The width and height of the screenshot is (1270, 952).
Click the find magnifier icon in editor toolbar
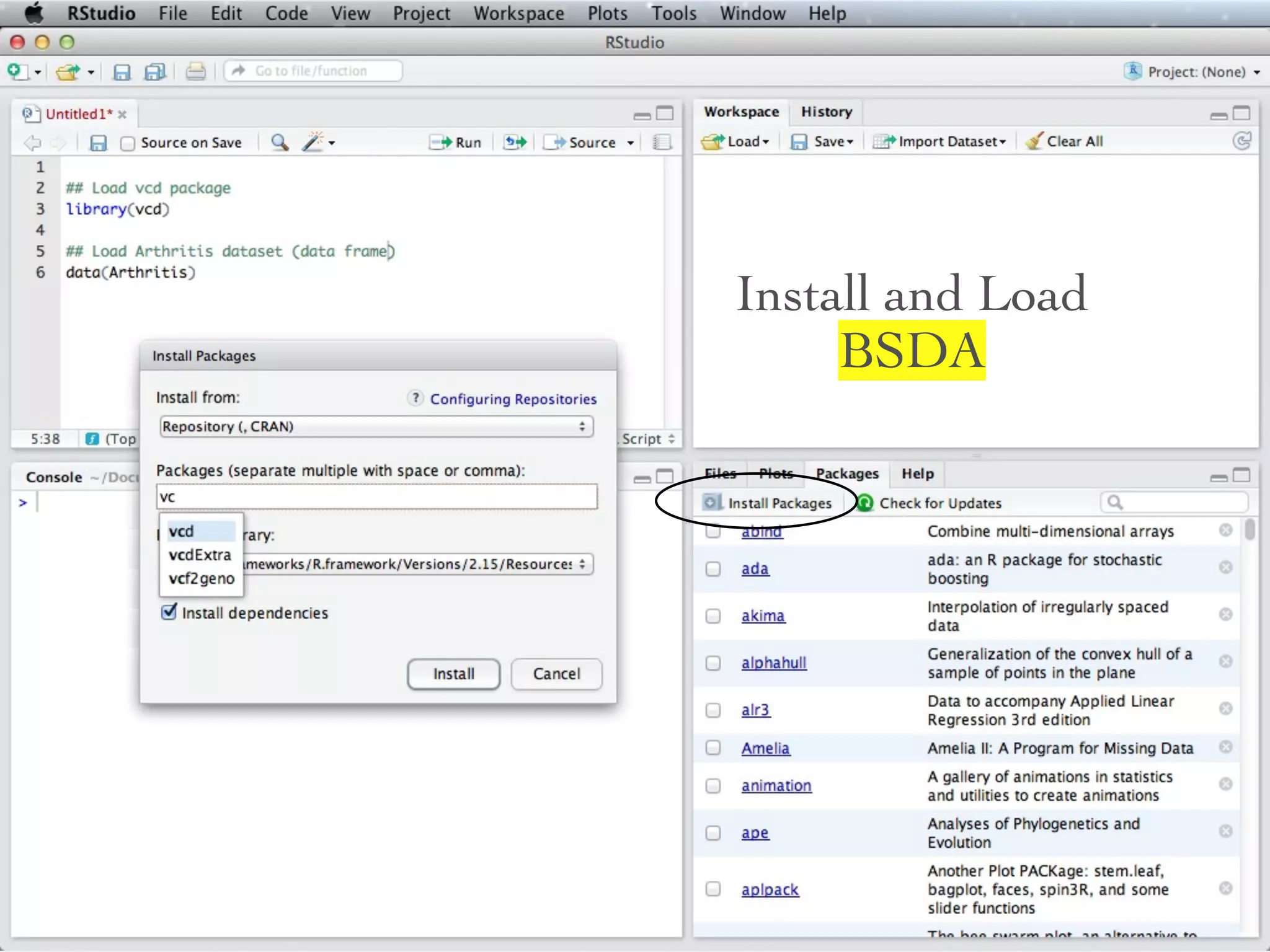coord(280,143)
